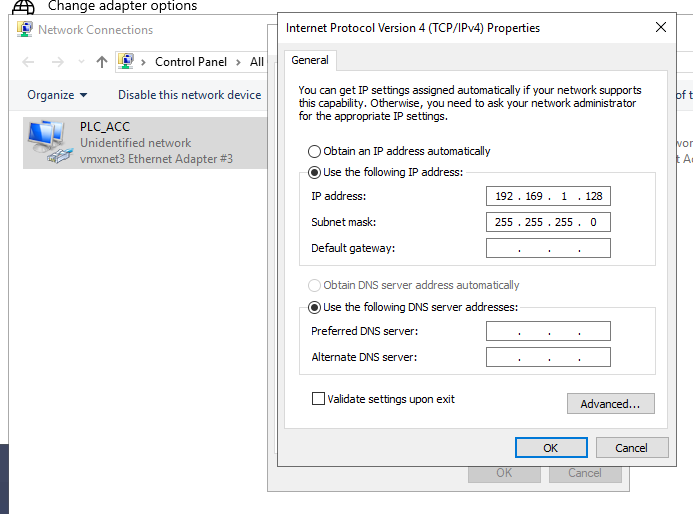Click the Network Connections title bar icon
693x514 pixels.
(25, 29)
